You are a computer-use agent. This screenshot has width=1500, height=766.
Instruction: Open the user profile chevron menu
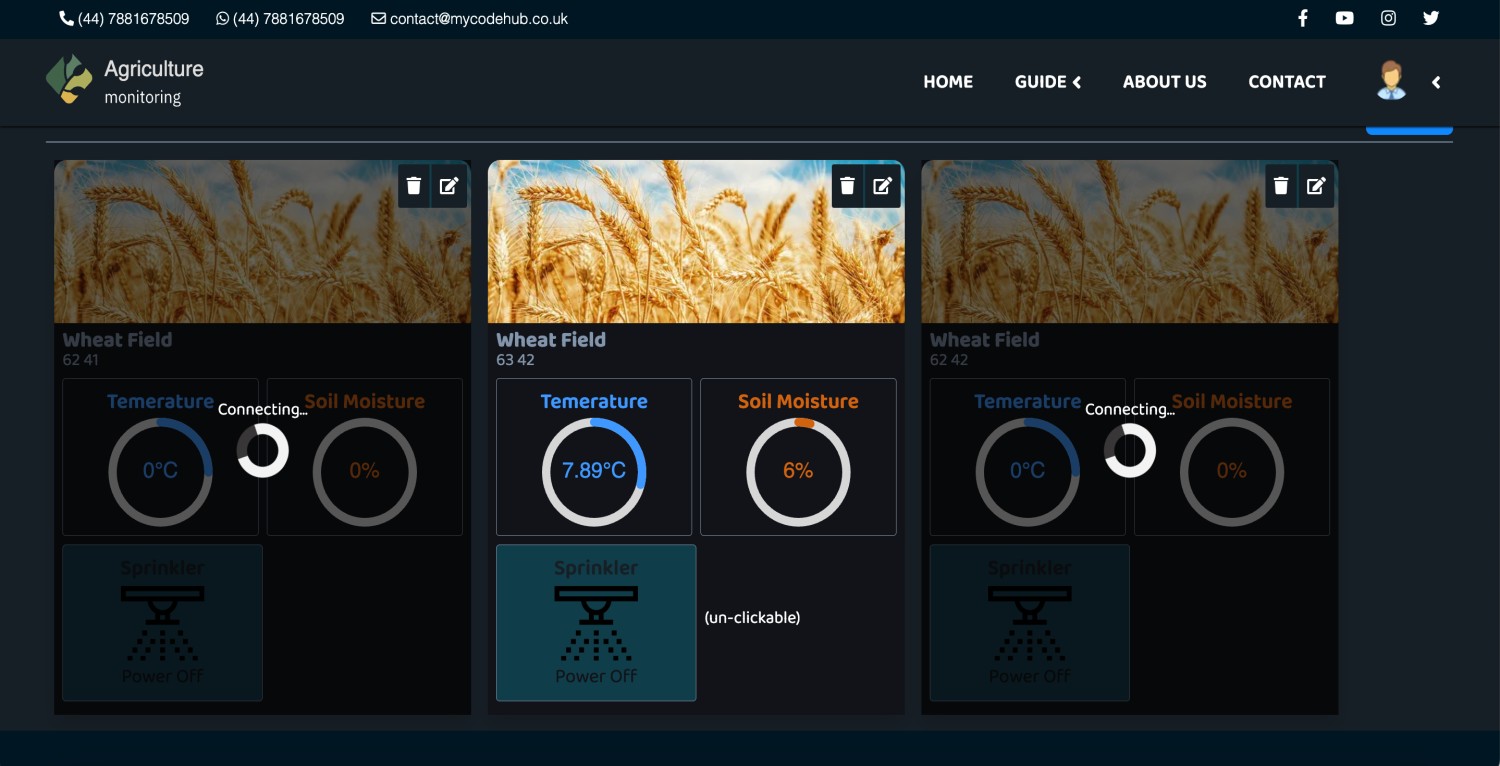[1436, 83]
